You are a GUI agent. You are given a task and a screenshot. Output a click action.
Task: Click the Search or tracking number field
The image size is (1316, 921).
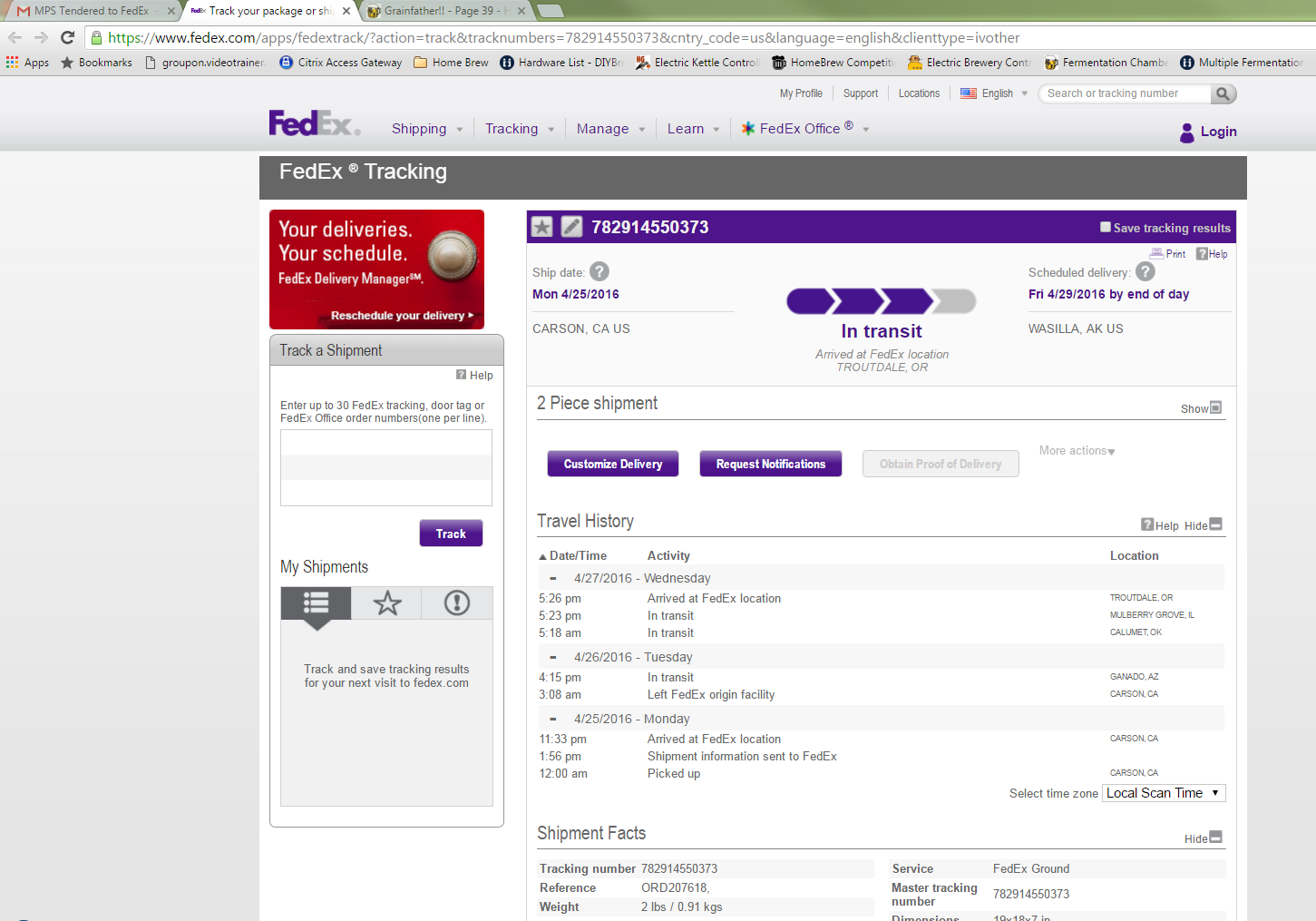point(1125,93)
